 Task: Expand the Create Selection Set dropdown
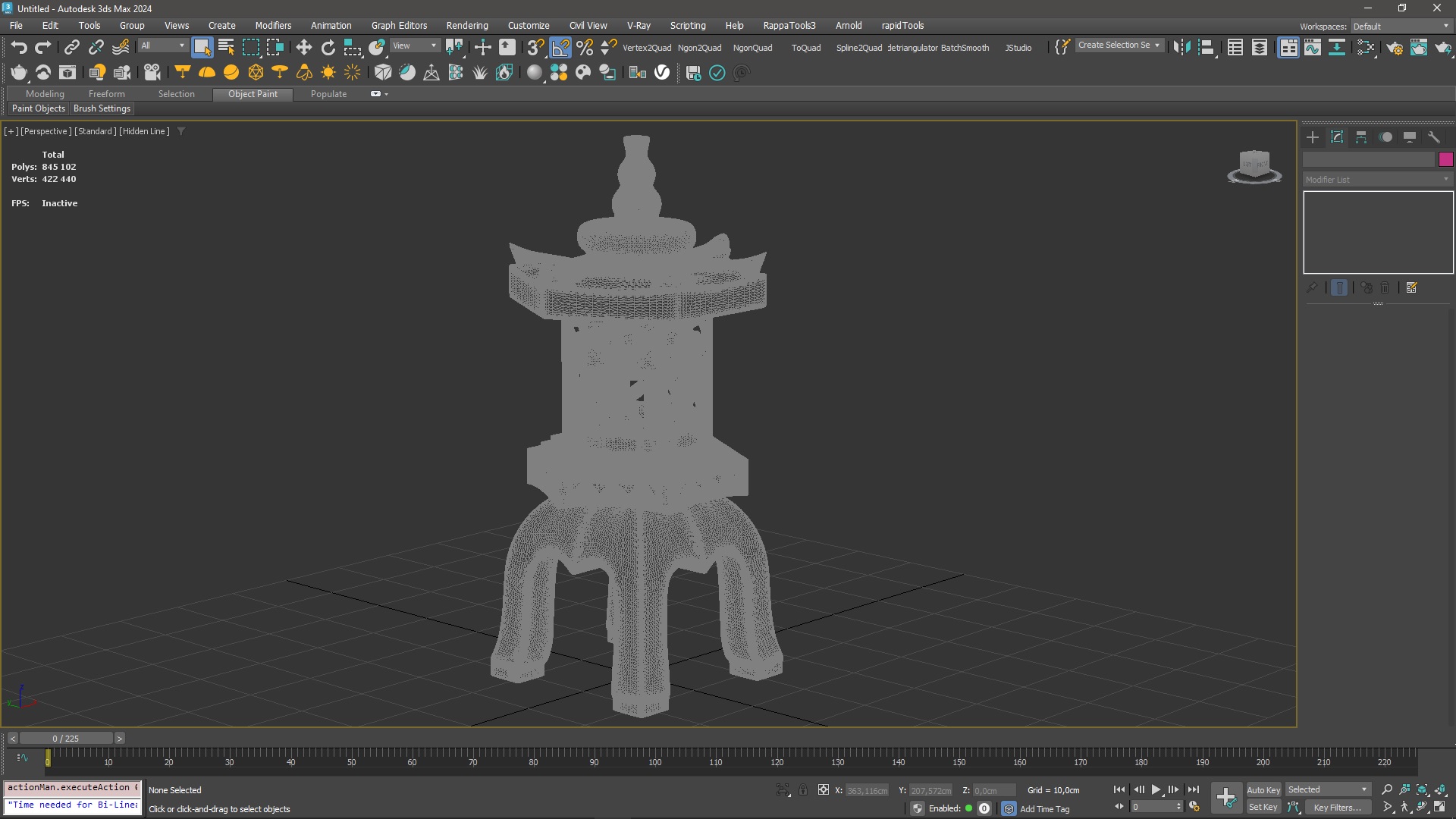(1119, 45)
